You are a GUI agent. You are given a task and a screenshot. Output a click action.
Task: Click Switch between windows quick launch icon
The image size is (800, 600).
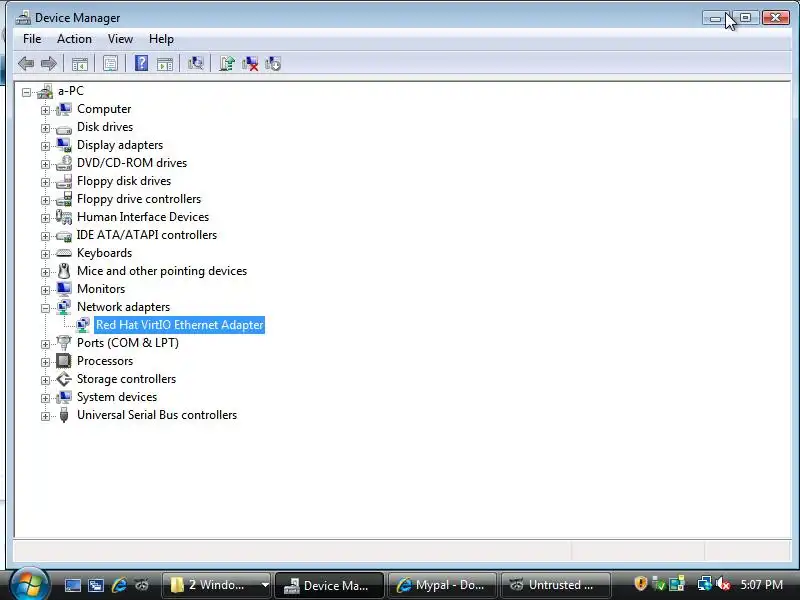pyautogui.click(x=95, y=585)
